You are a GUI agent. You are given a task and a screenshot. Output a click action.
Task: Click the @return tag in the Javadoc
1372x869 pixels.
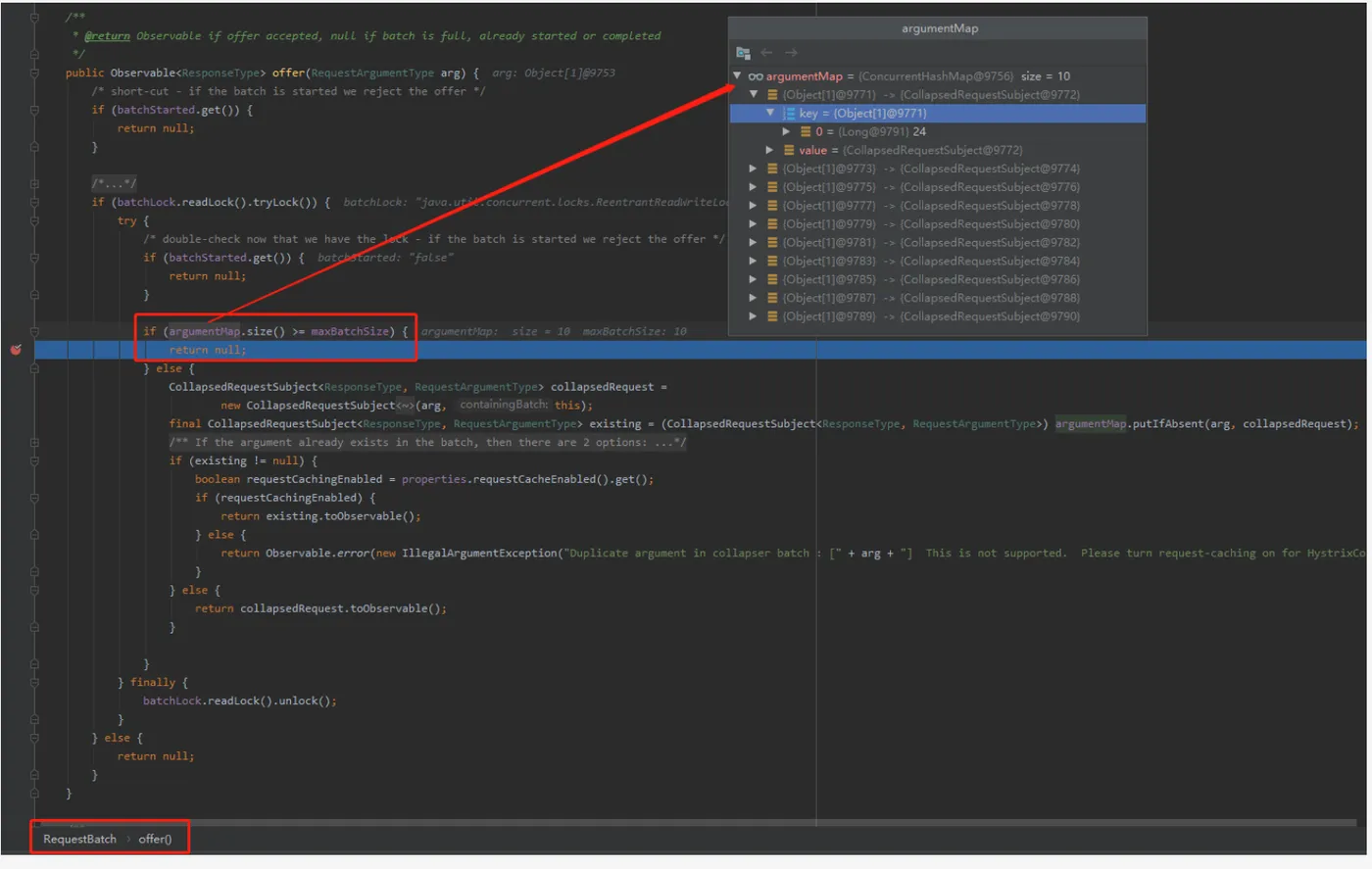107,36
